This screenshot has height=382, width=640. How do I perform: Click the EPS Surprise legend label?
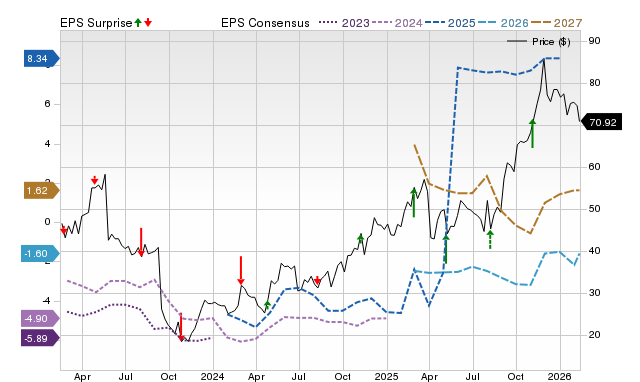click(x=96, y=23)
